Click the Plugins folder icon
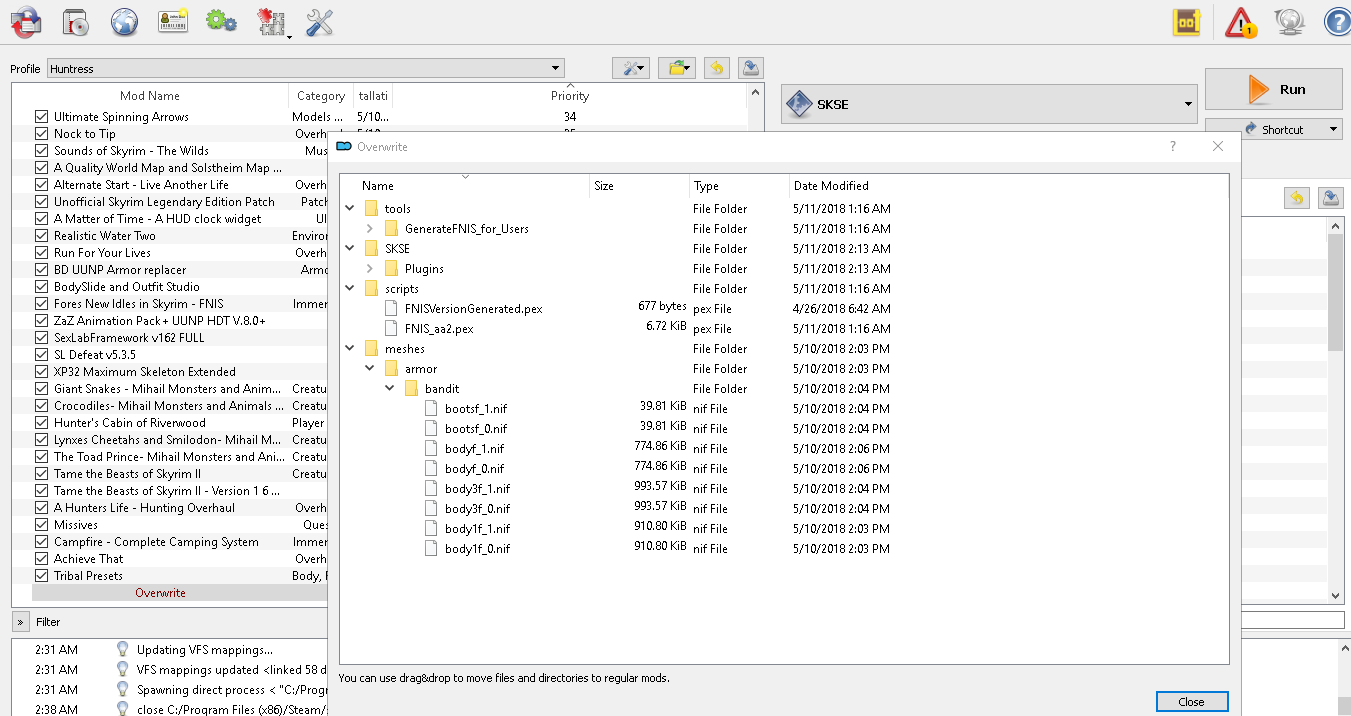The image size is (1351, 716). click(x=391, y=269)
